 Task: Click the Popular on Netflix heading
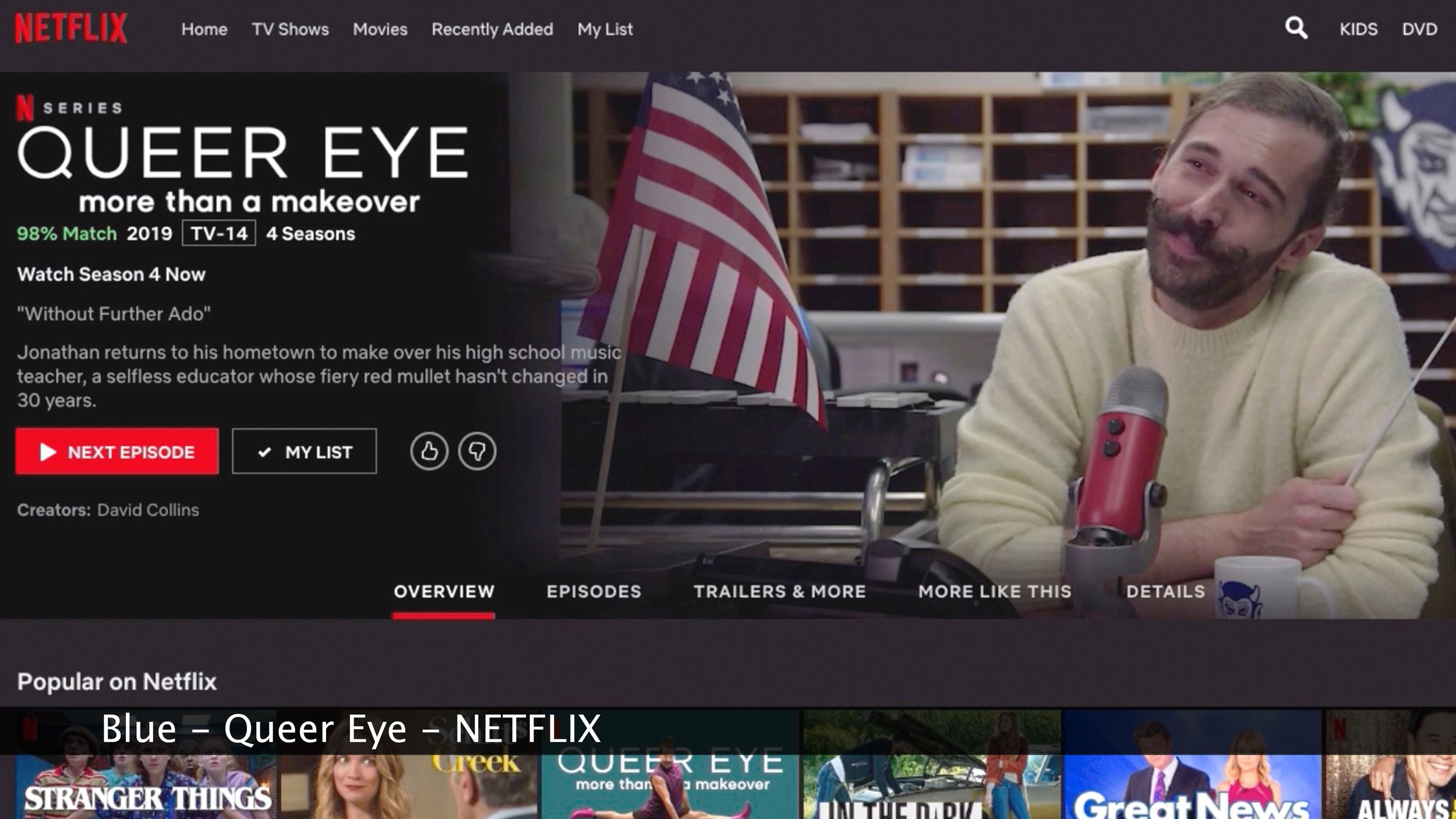pyautogui.click(x=117, y=682)
